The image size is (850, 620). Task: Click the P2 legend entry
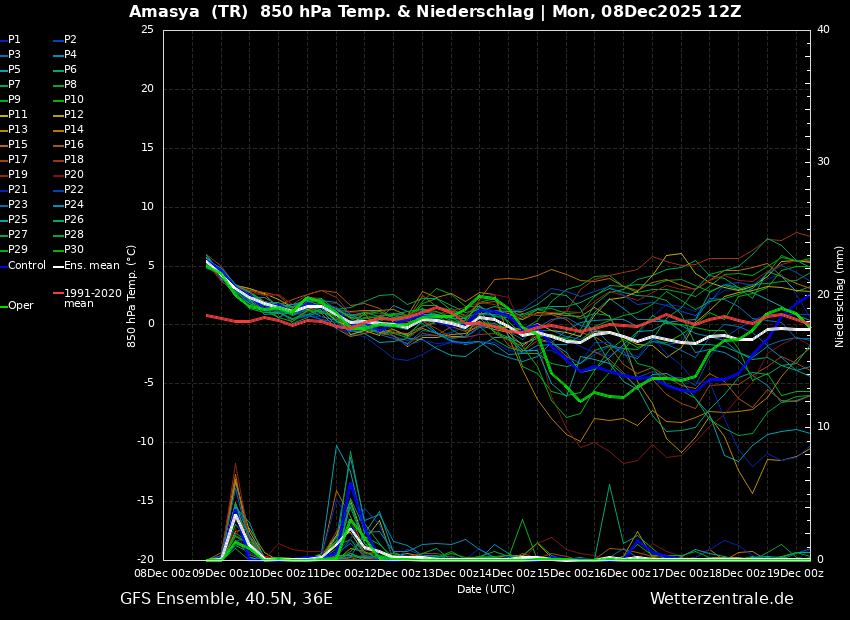point(65,40)
